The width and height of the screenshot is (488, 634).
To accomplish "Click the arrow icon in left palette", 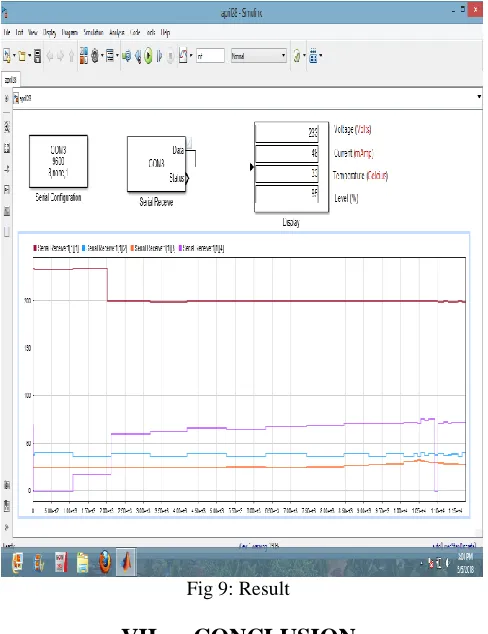I will [x=7, y=169].
